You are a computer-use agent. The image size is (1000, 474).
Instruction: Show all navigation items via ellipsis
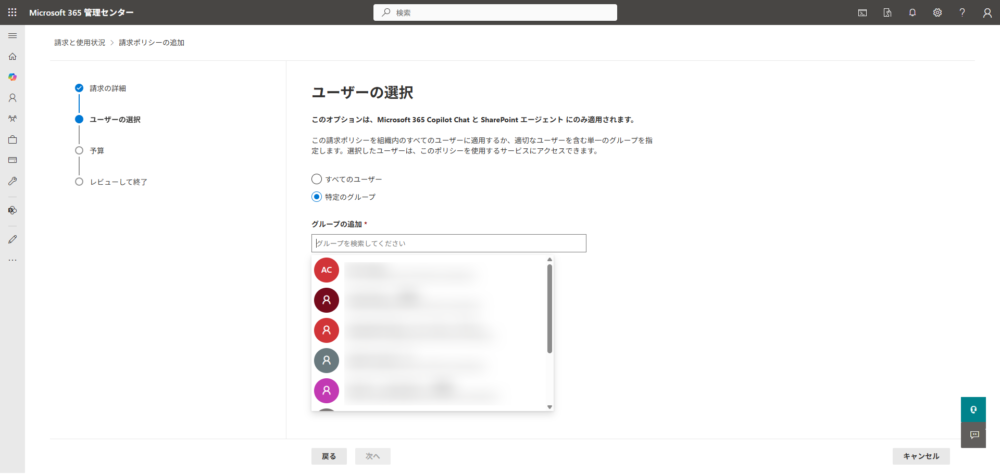(x=12, y=260)
